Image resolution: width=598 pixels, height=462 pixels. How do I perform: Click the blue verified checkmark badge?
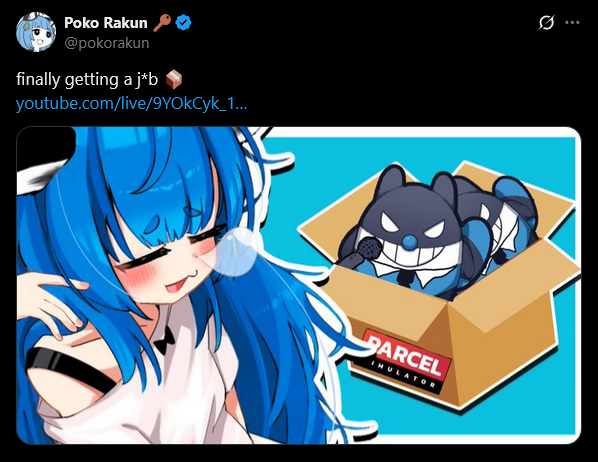point(183,23)
